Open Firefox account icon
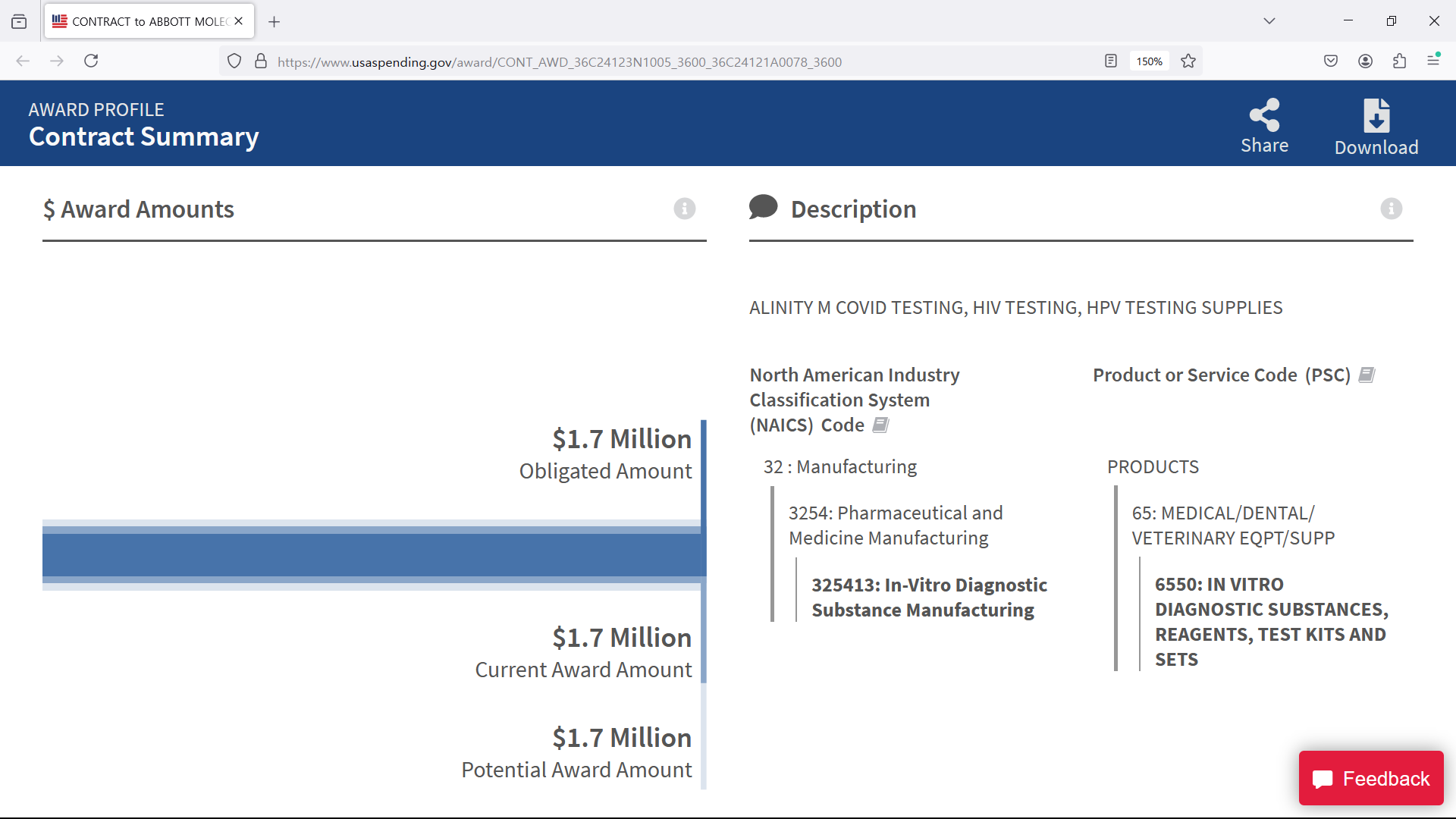 [1365, 61]
